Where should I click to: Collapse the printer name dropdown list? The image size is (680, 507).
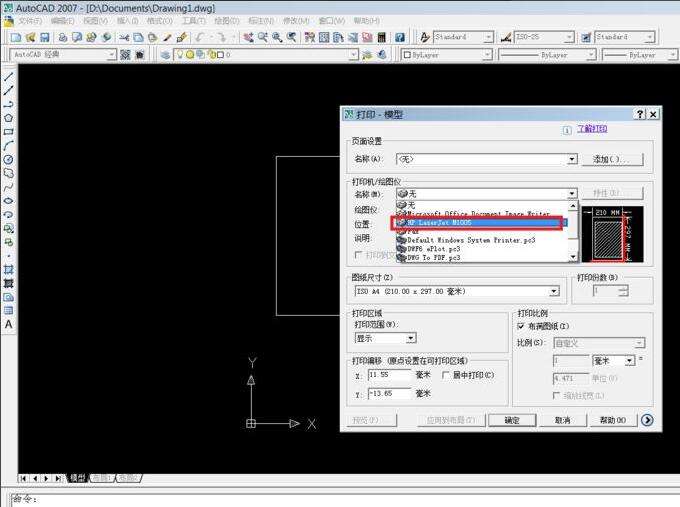(x=572, y=193)
